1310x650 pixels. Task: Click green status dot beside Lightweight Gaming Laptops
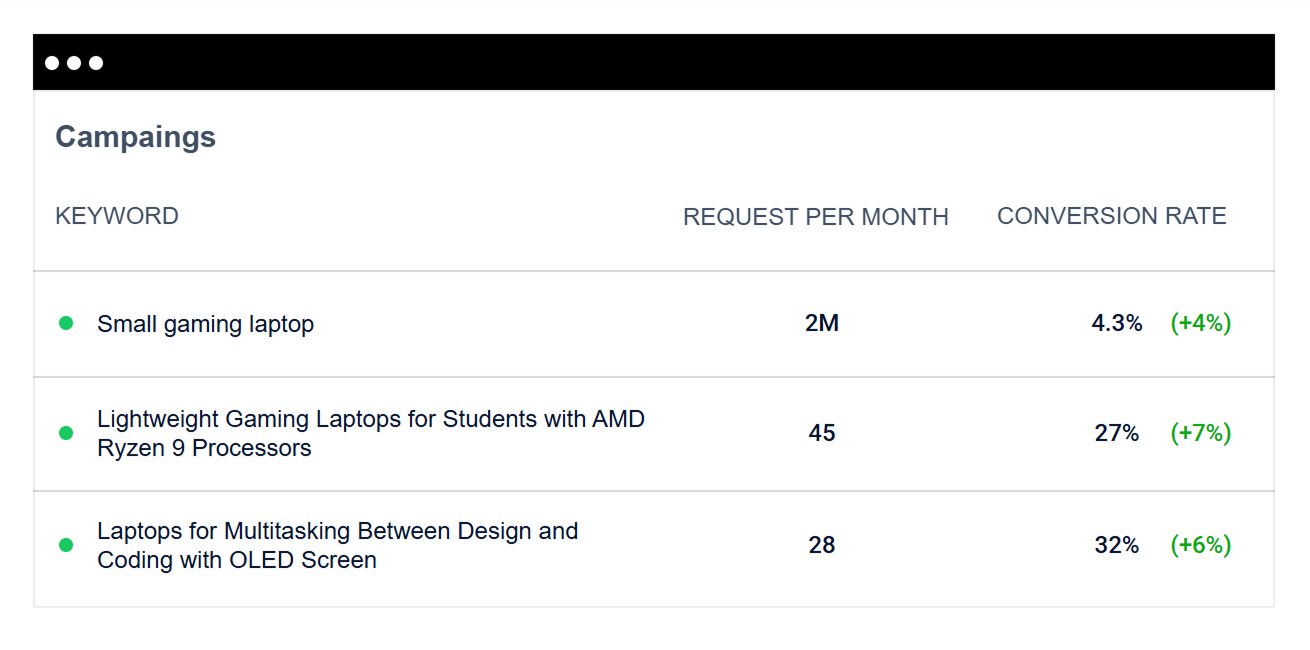pos(66,433)
